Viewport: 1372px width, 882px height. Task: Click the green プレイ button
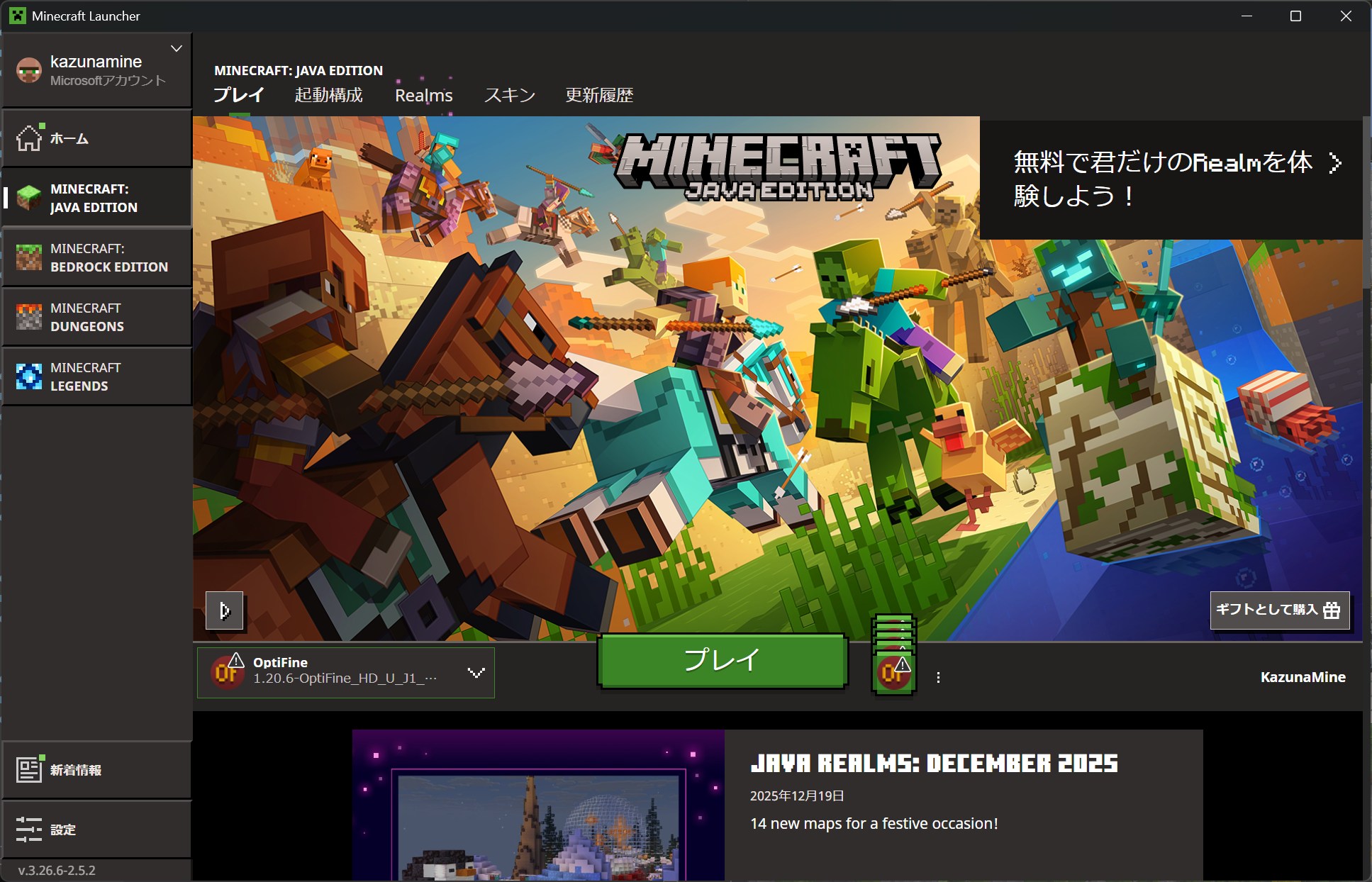coord(723,660)
